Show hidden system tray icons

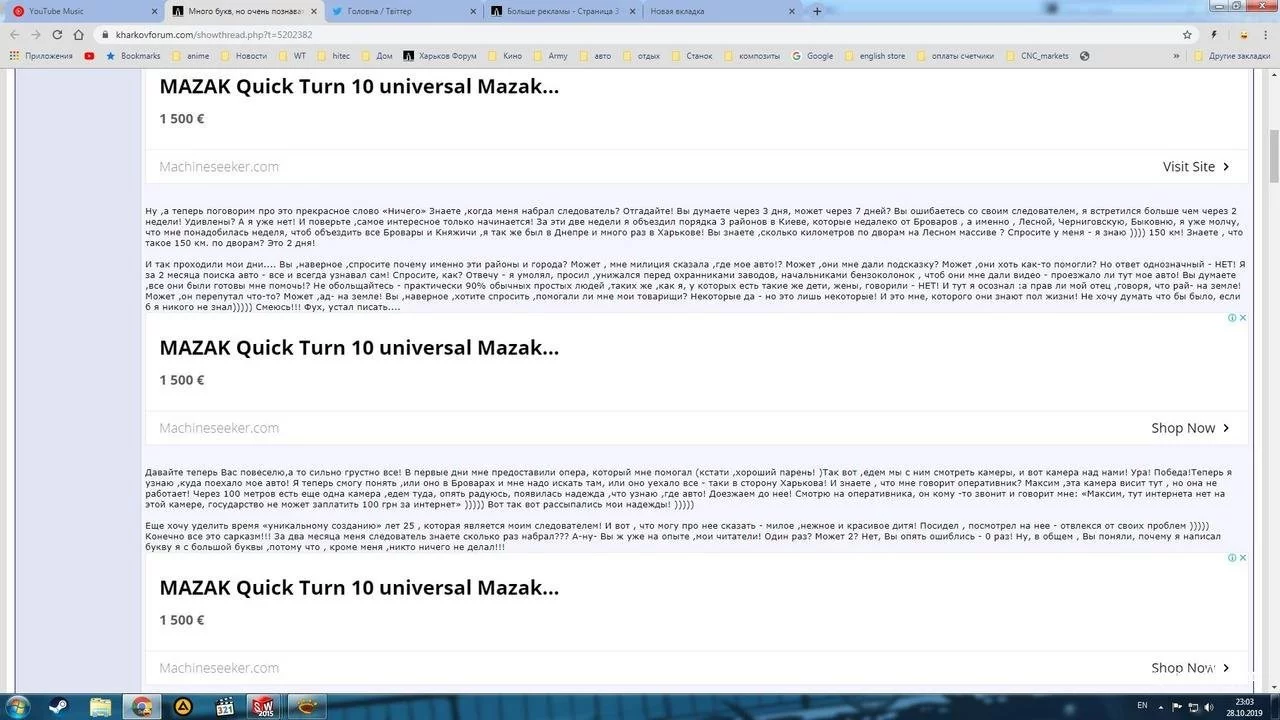(x=1162, y=706)
